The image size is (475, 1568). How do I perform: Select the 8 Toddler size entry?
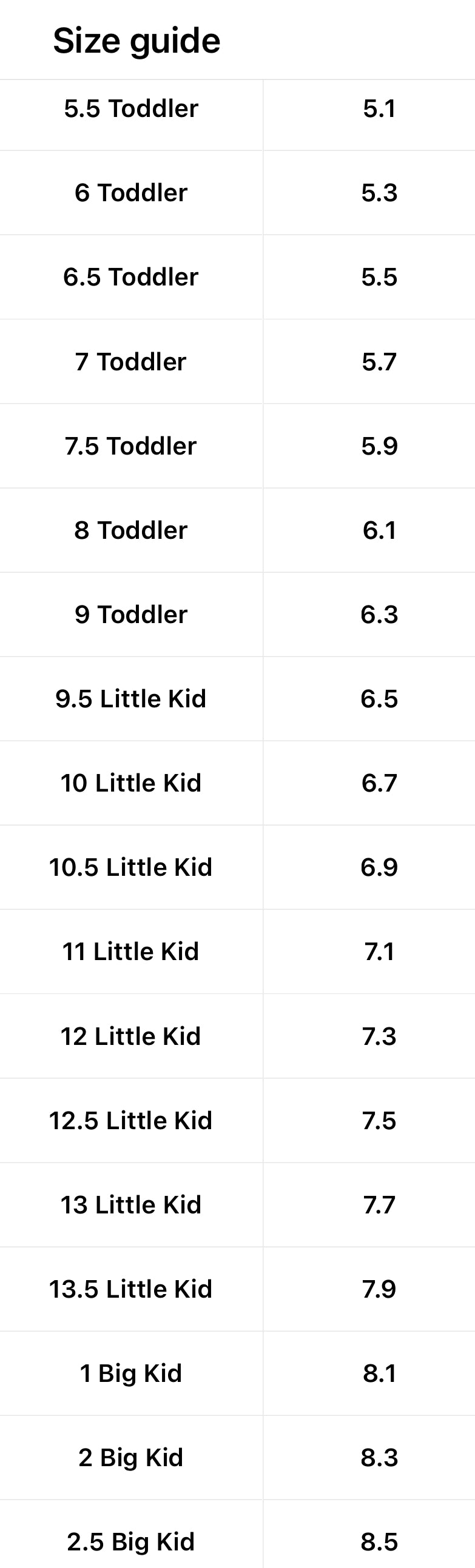pos(131,530)
